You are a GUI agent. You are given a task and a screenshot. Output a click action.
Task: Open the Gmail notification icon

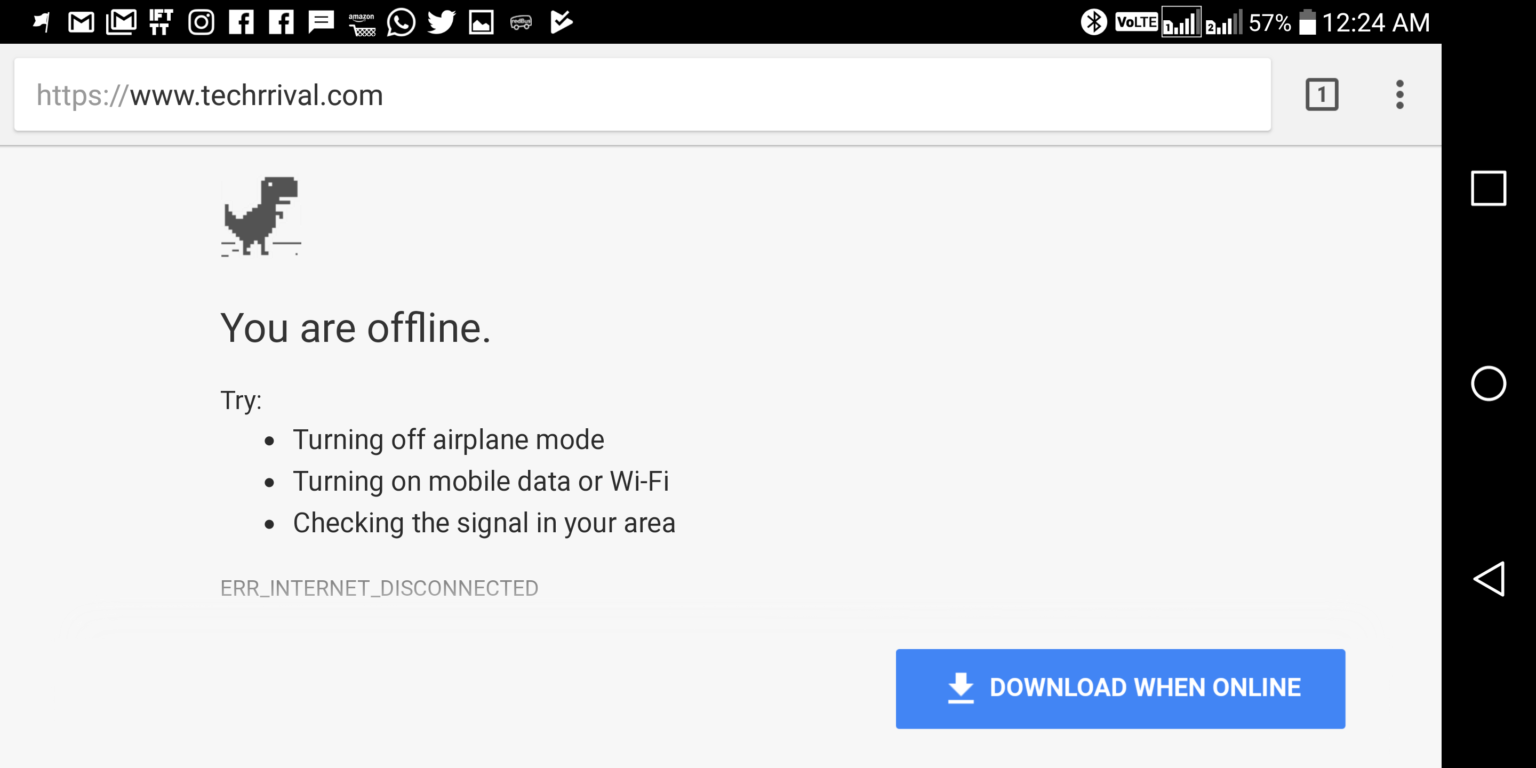(81, 21)
